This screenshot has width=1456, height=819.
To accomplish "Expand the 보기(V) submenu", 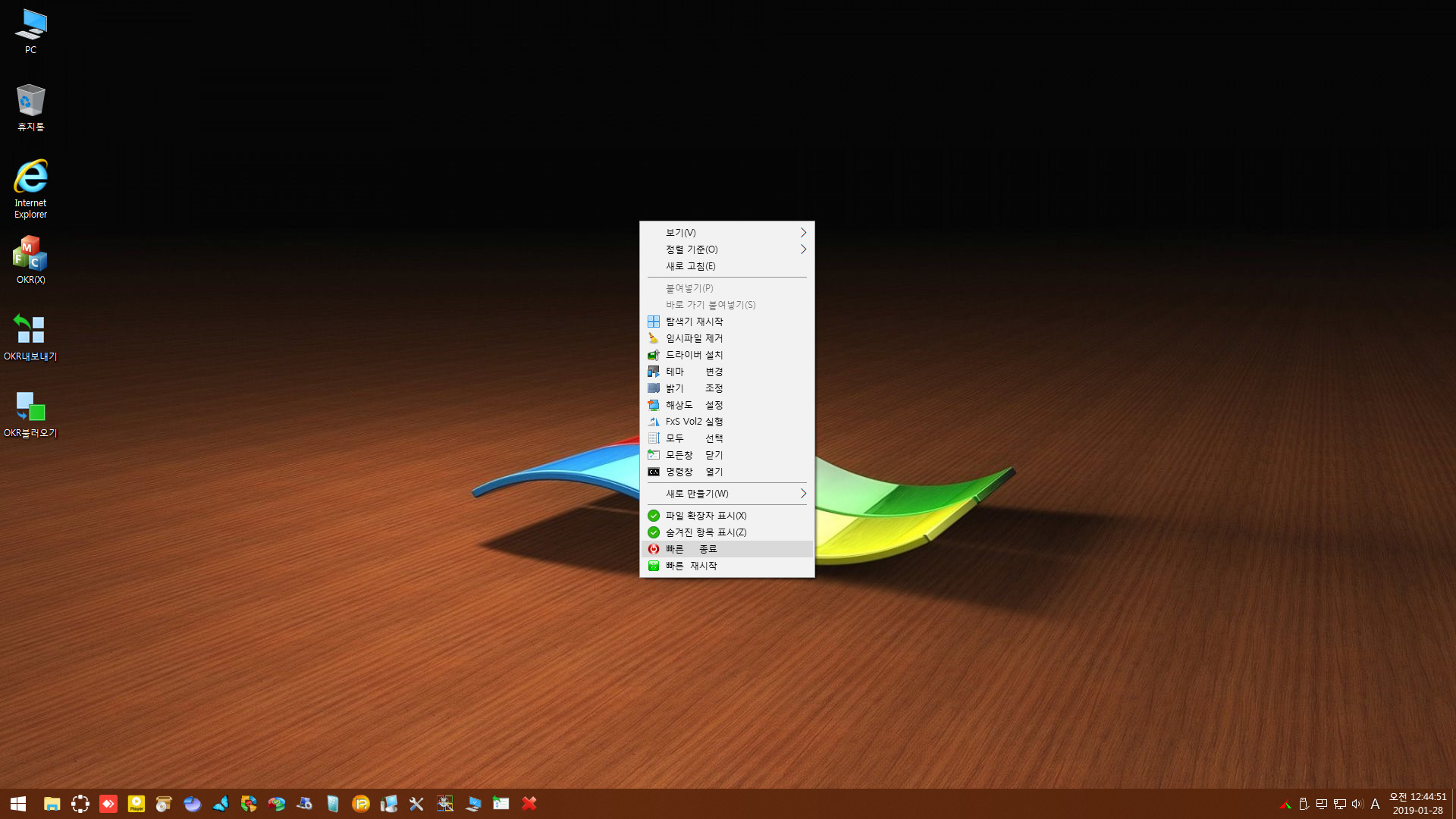I will point(726,233).
